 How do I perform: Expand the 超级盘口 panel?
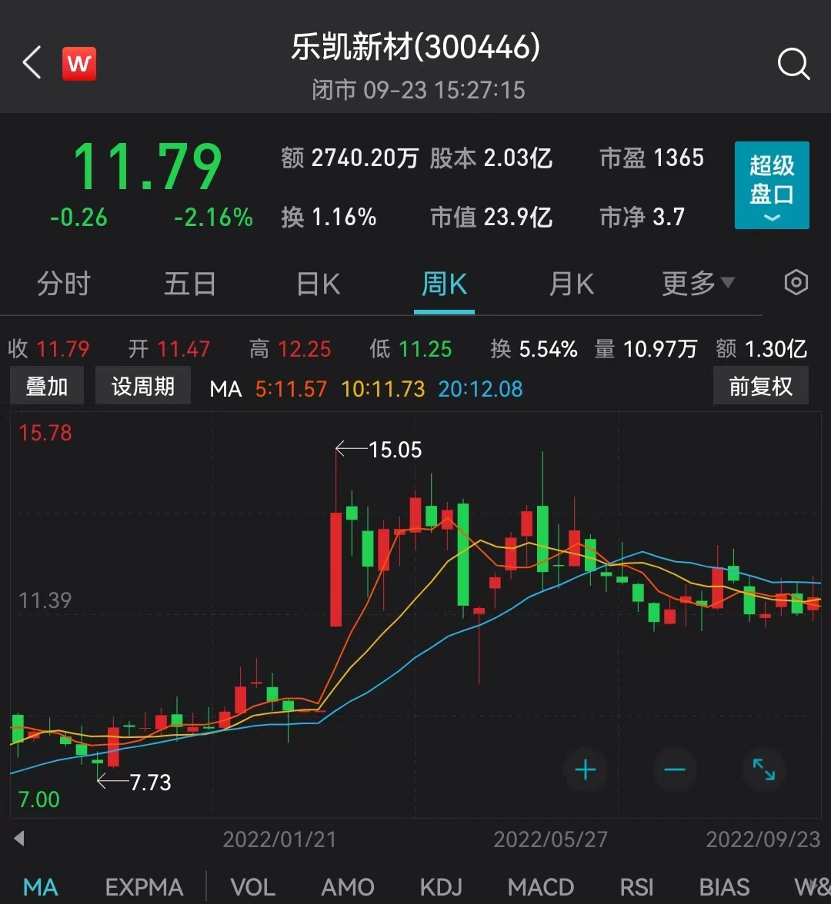[771, 185]
